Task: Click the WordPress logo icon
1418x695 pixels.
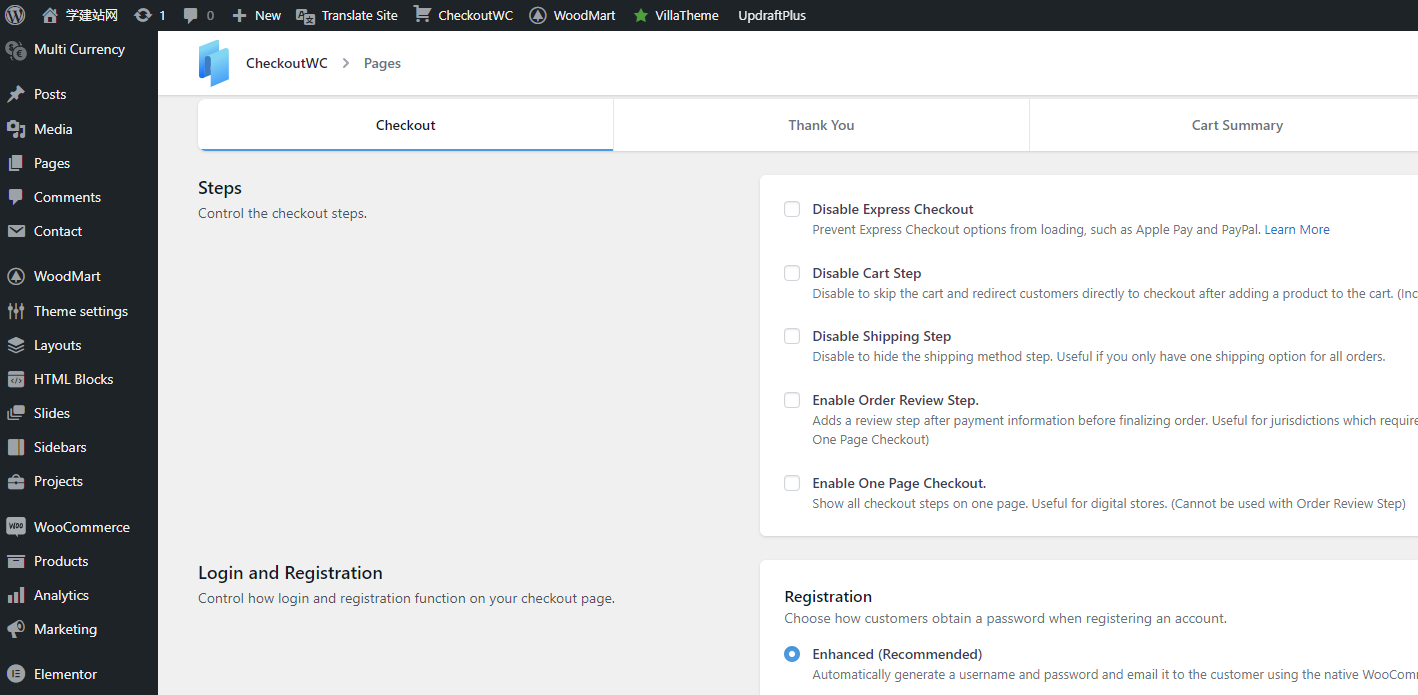Action: pos(15,15)
